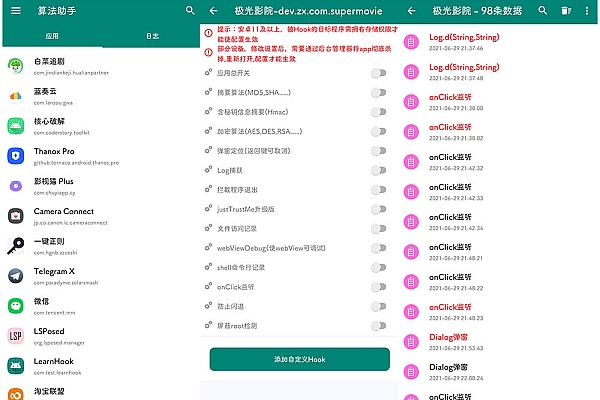Toggle 加密算法(AES,DES,RSA...) switch
The height and width of the screenshot is (400, 600).
[x=379, y=131]
